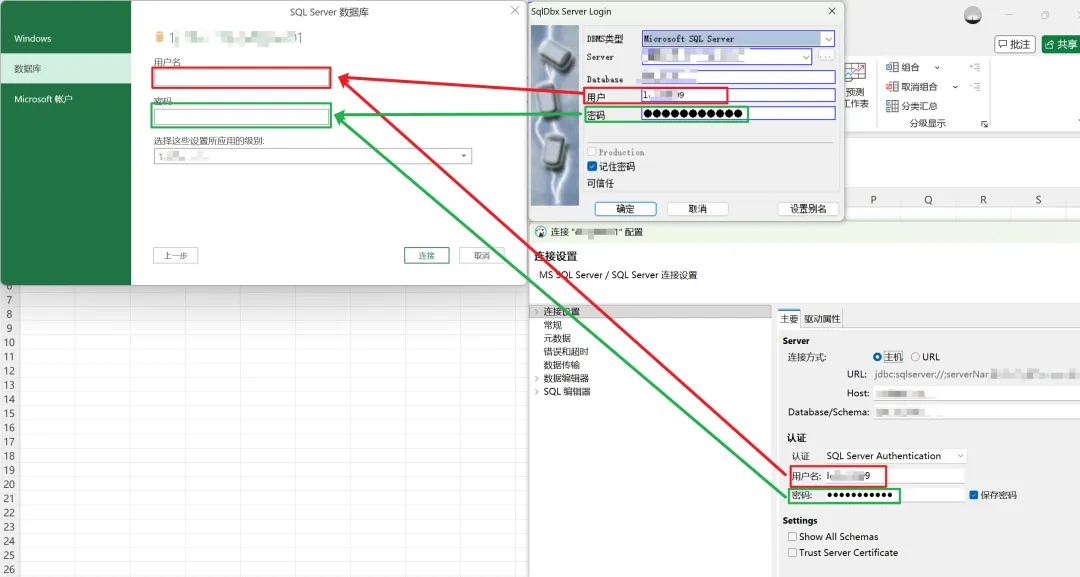
Task: Select Excel row header 20
Action: pos(9,485)
